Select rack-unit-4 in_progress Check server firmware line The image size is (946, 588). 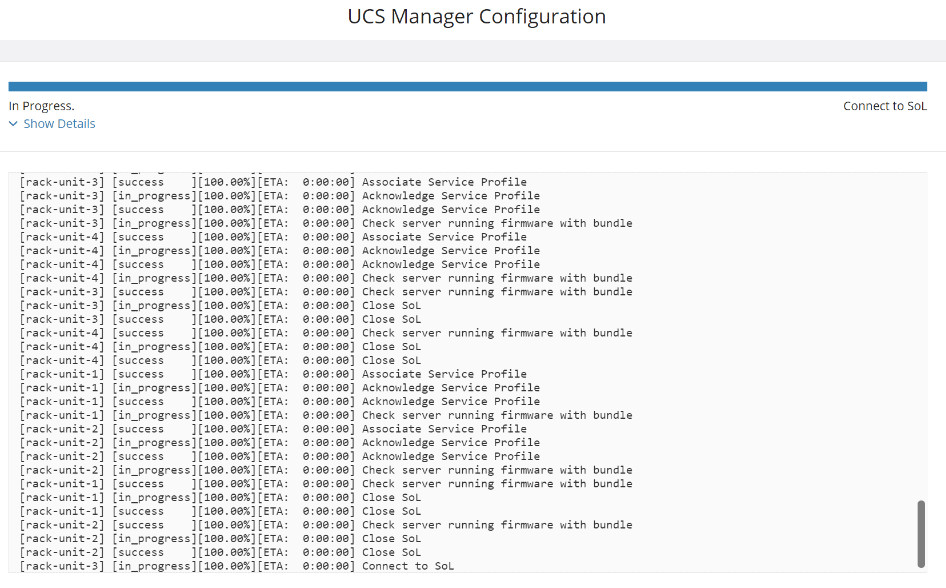coord(326,278)
